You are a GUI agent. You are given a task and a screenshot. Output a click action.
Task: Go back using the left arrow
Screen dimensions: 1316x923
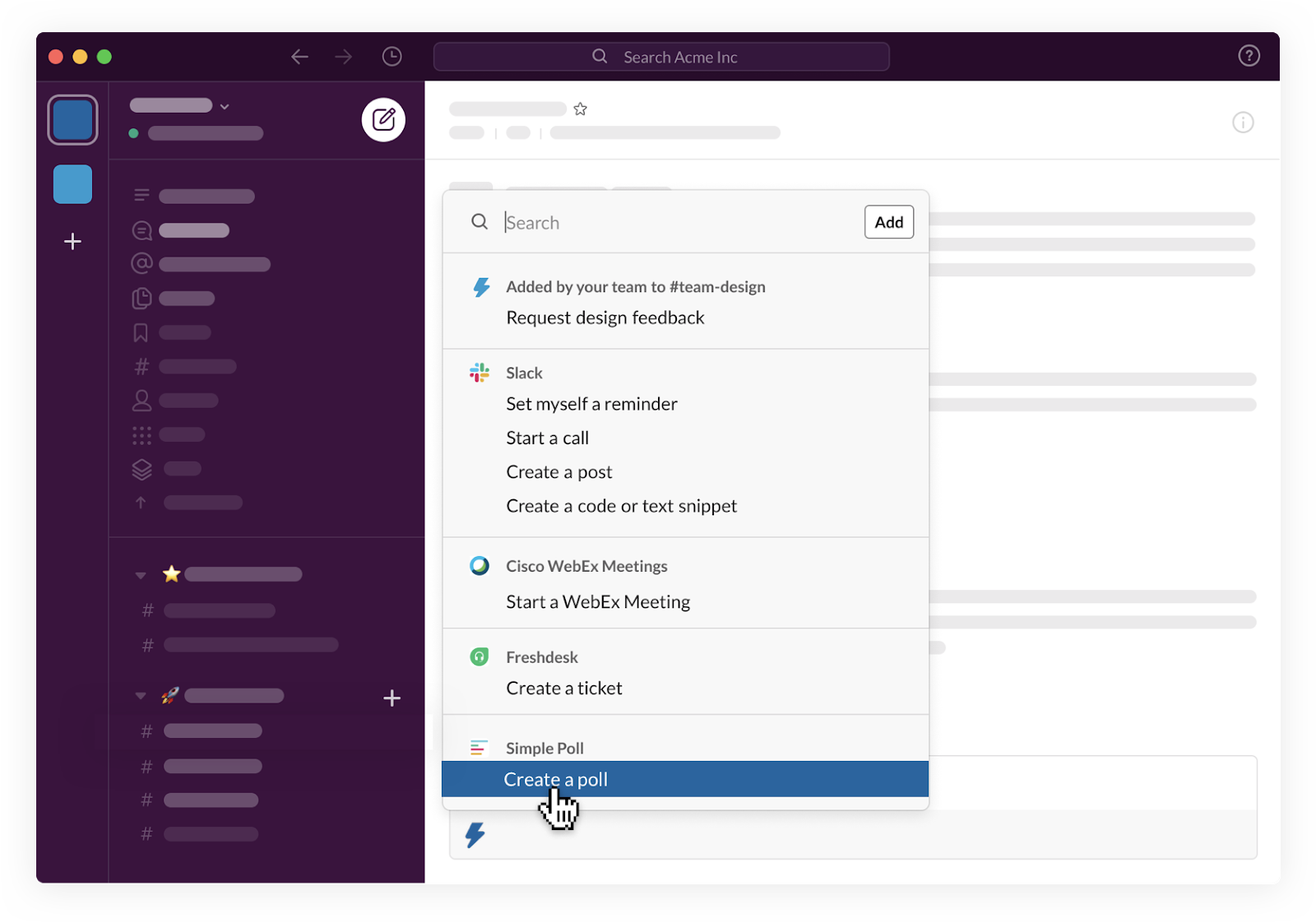[299, 57]
